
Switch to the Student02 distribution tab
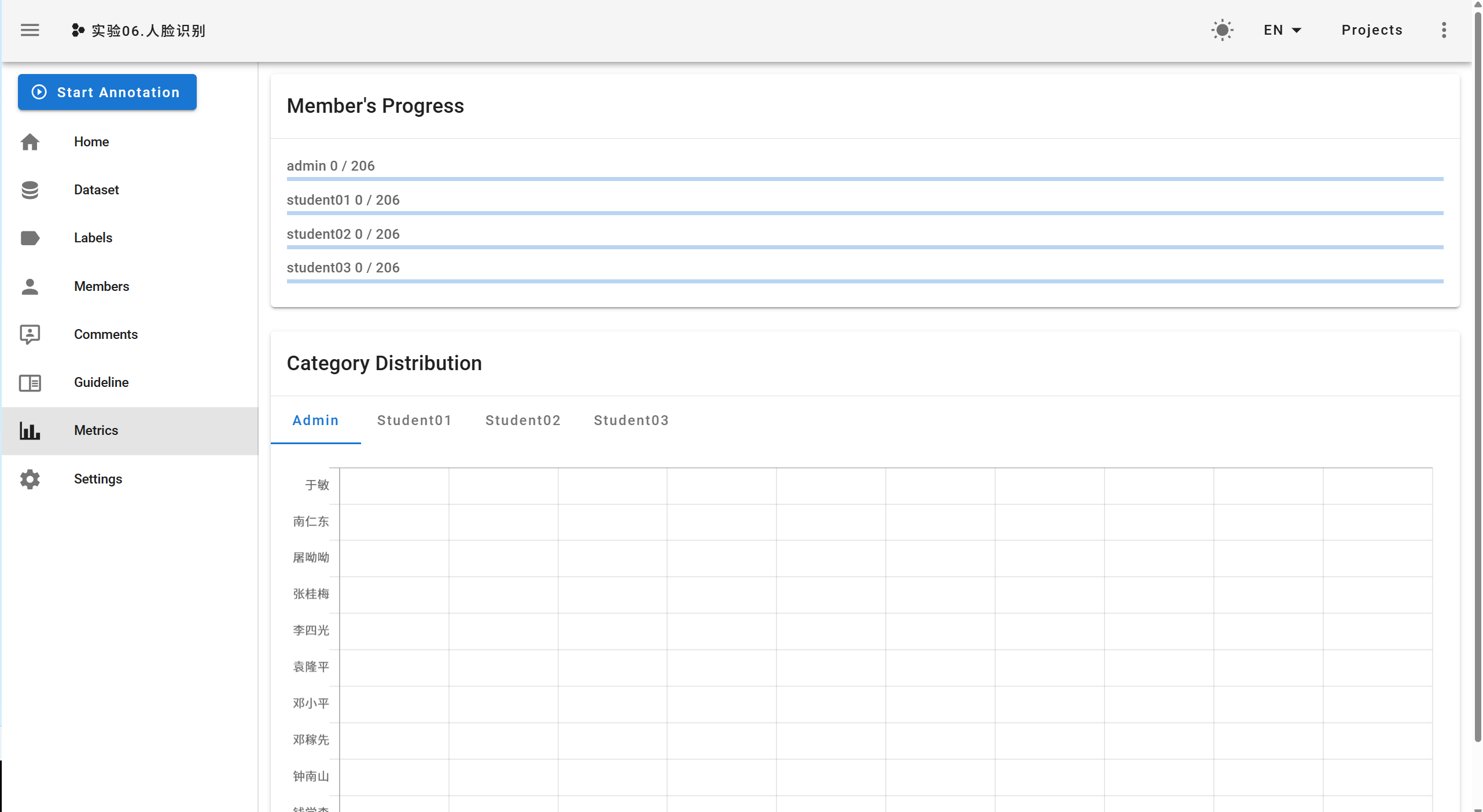[523, 420]
